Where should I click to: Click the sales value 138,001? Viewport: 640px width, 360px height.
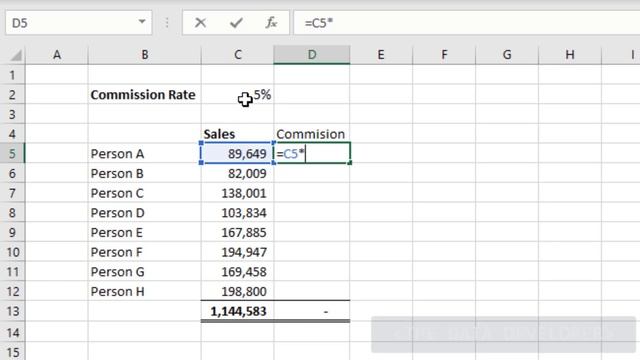pos(238,193)
